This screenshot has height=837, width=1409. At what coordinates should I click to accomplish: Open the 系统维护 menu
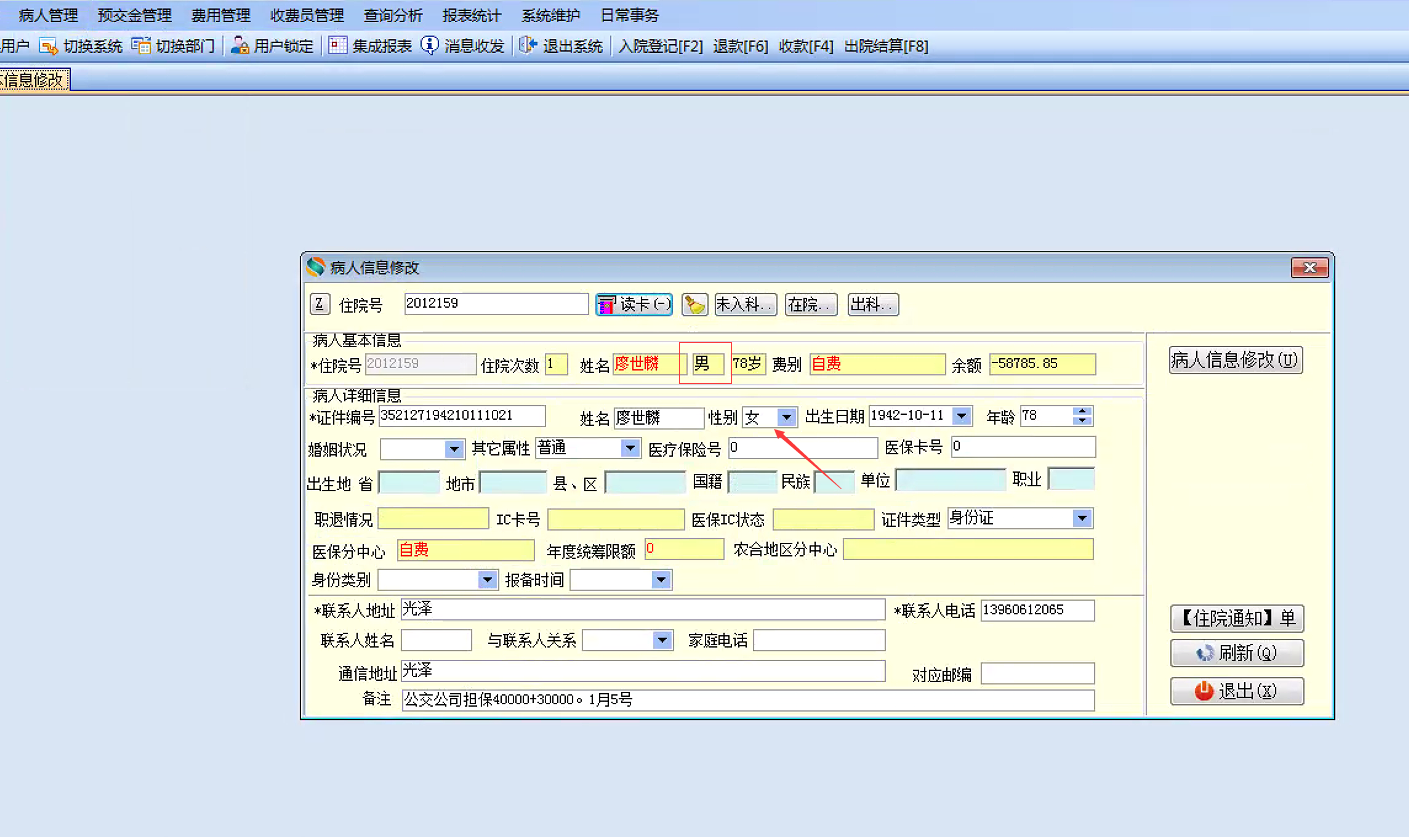(x=551, y=15)
